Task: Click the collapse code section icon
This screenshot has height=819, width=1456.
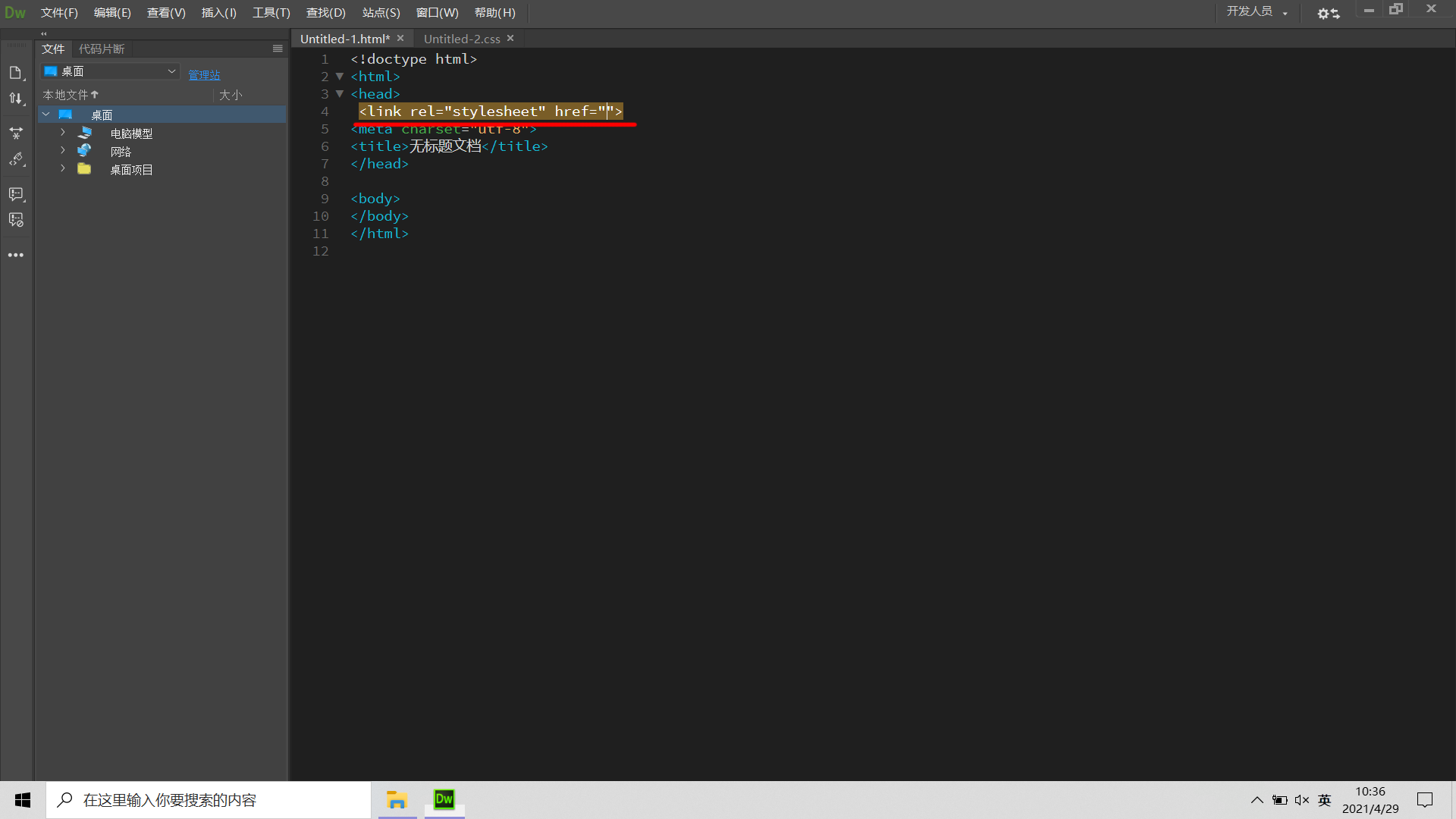Action: click(x=16, y=133)
